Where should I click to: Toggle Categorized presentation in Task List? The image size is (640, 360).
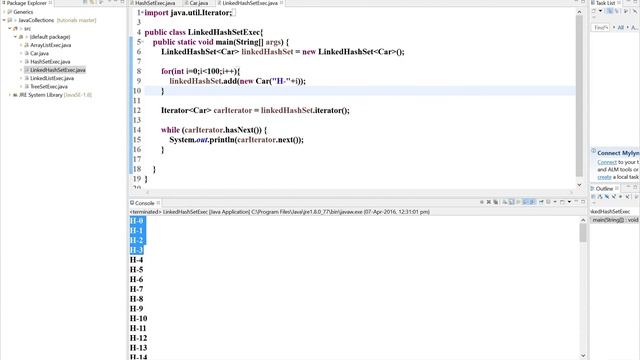pyautogui.click(x=610, y=11)
